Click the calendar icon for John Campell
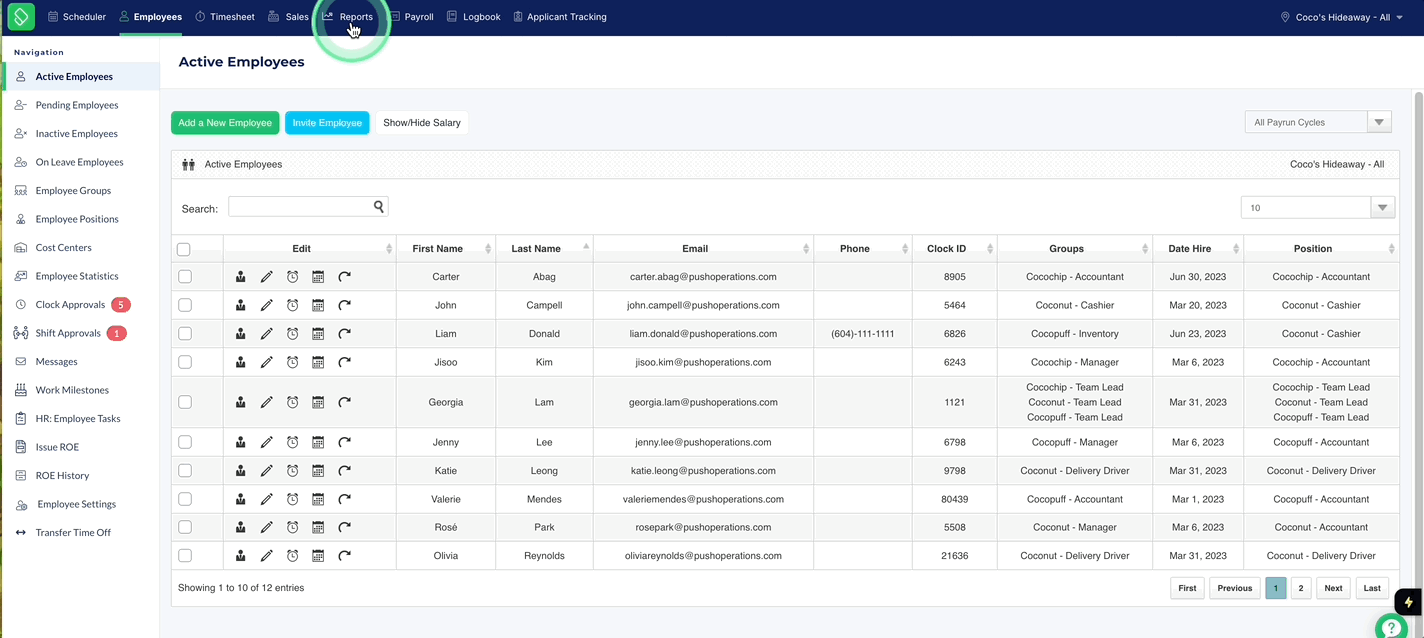 tap(318, 305)
